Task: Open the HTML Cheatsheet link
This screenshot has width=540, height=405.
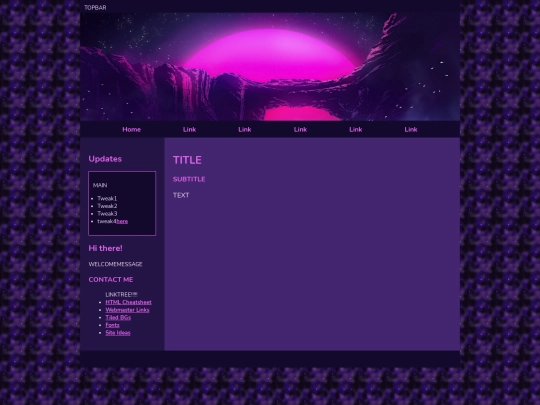Action: pos(128,302)
